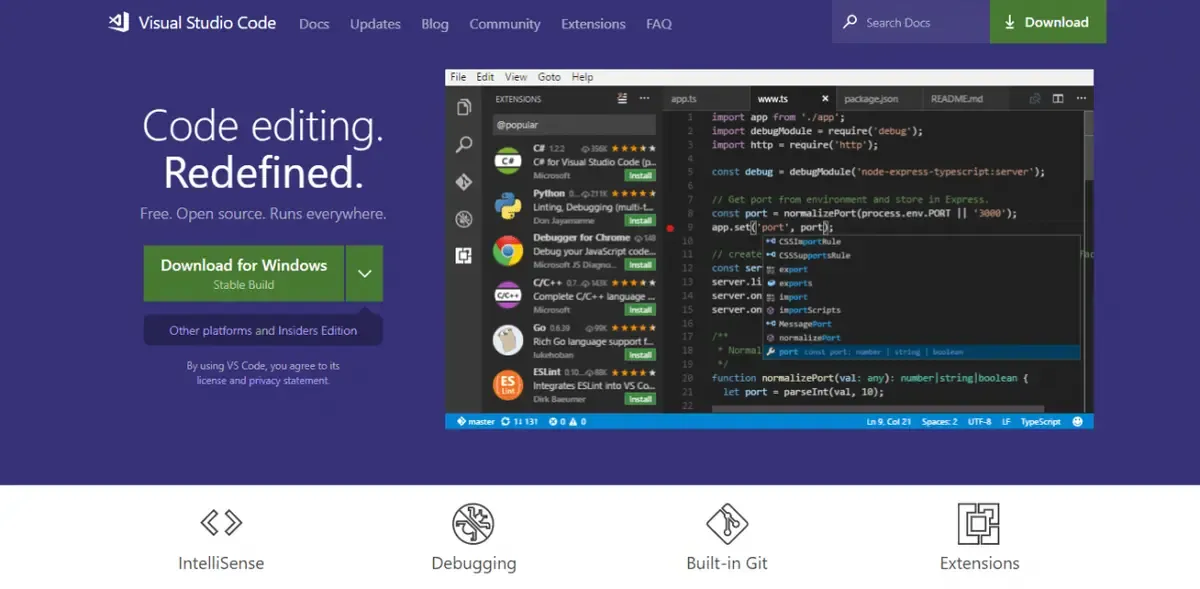Open Other platforms and Insiders Edition link
The image size is (1200, 589).
(x=263, y=330)
